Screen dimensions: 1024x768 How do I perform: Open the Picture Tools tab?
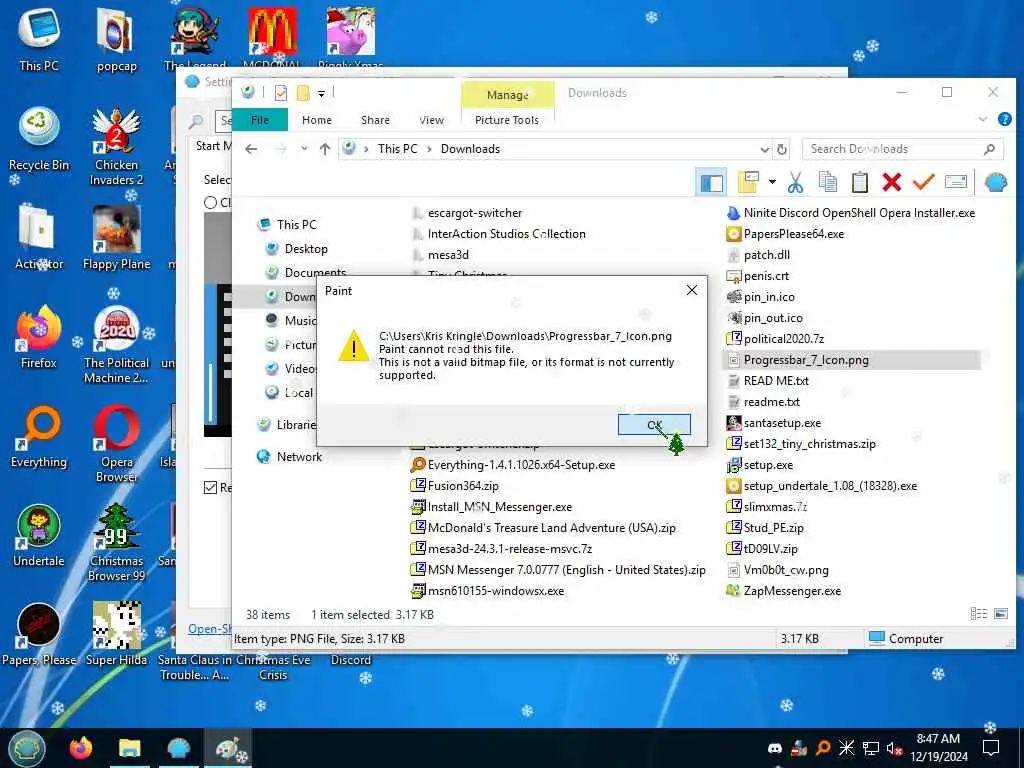507,120
